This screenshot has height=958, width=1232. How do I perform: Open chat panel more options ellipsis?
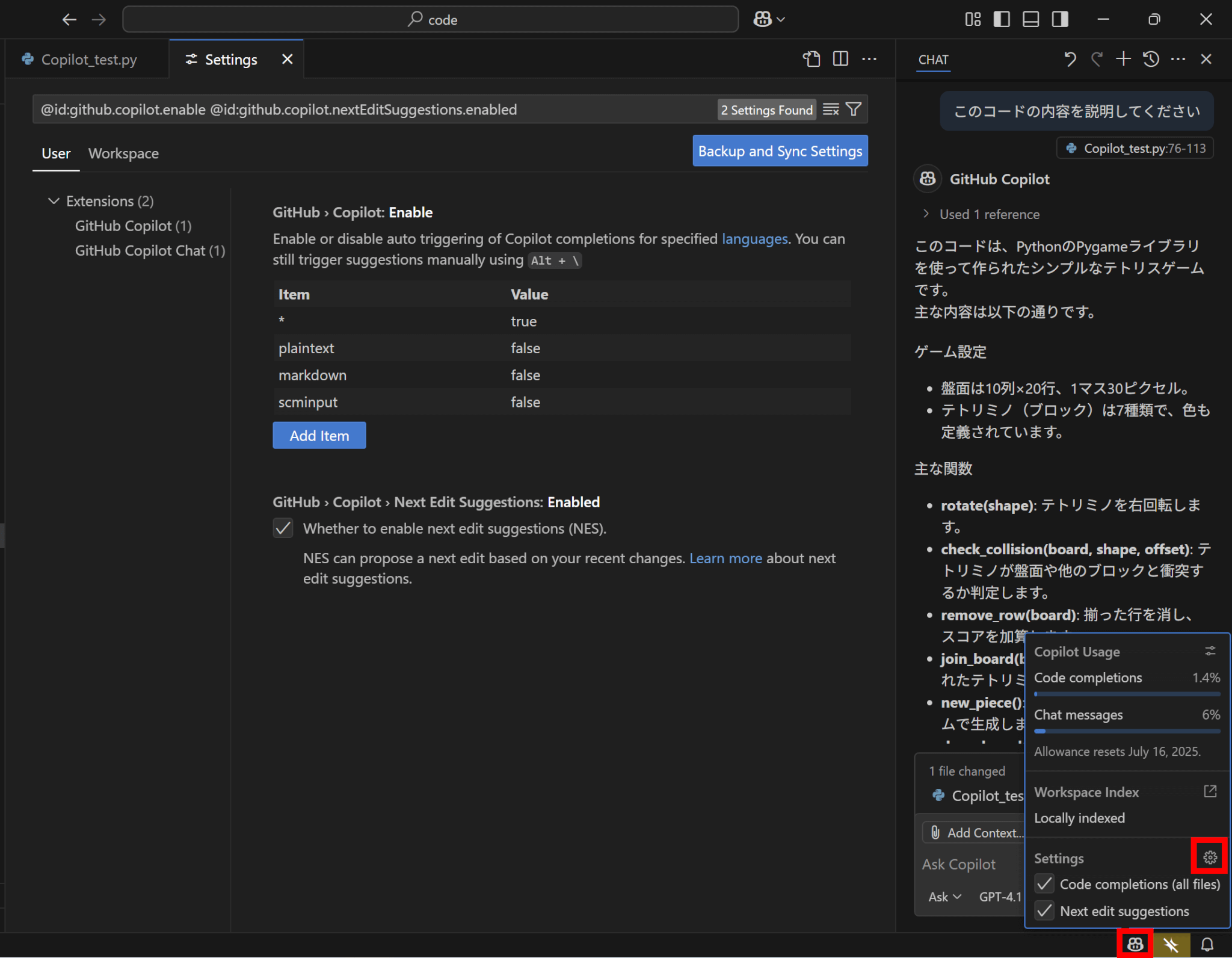[1178, 59]
